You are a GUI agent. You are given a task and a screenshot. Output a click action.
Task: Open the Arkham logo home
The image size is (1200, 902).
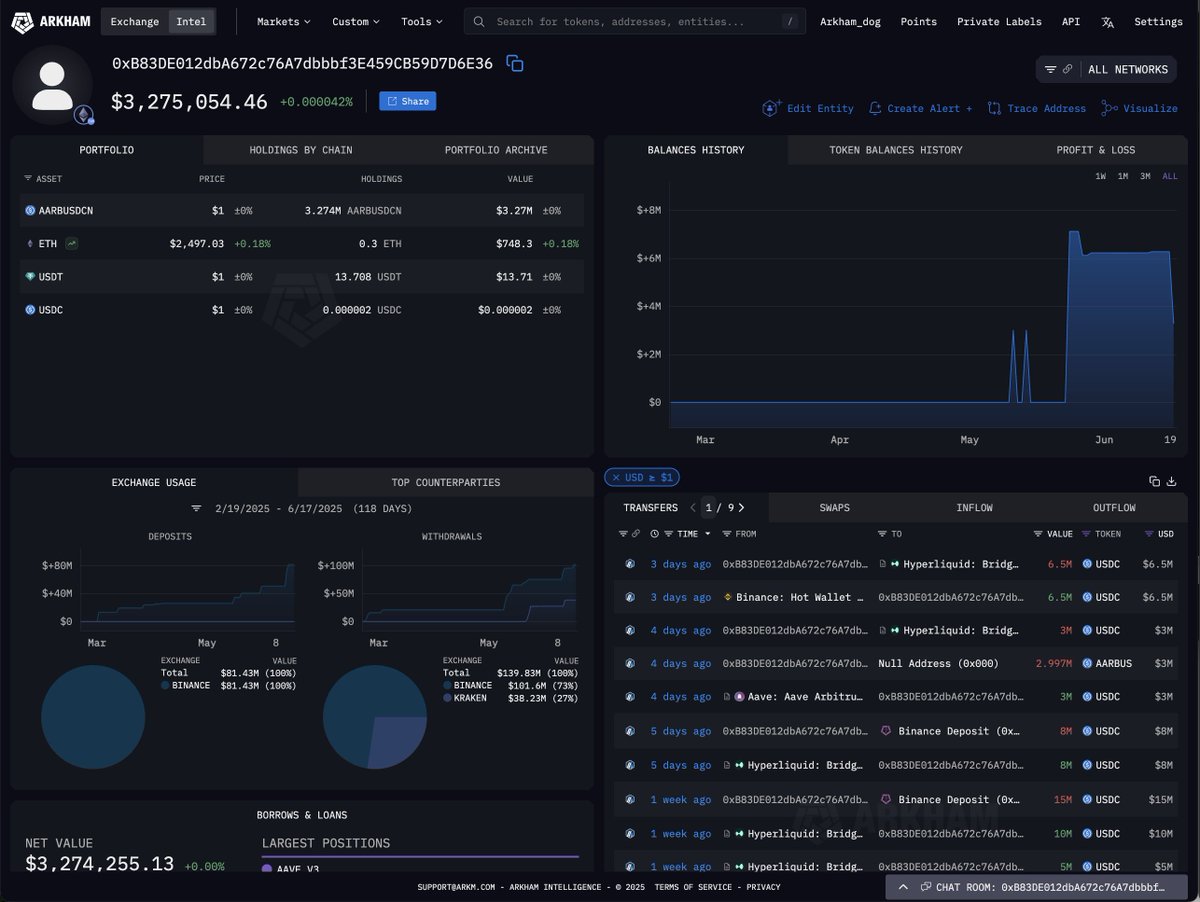50,21
